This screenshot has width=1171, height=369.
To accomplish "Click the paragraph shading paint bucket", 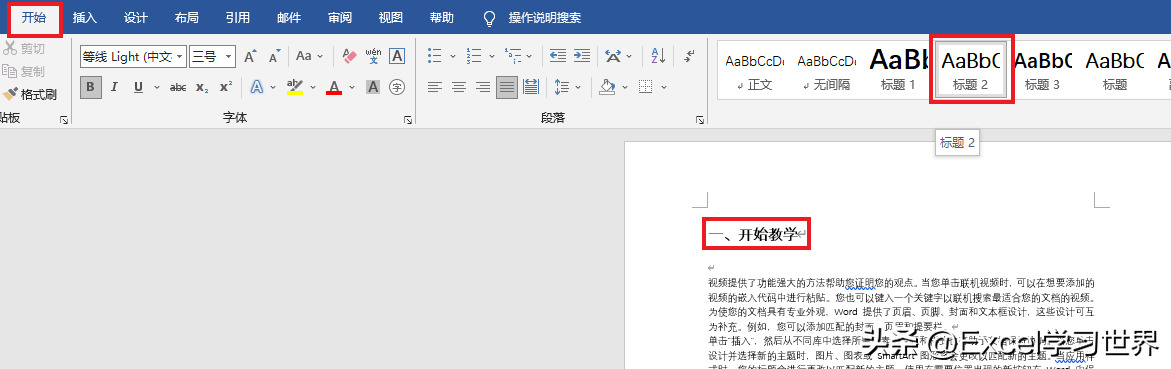I will (x=608, y=87).
